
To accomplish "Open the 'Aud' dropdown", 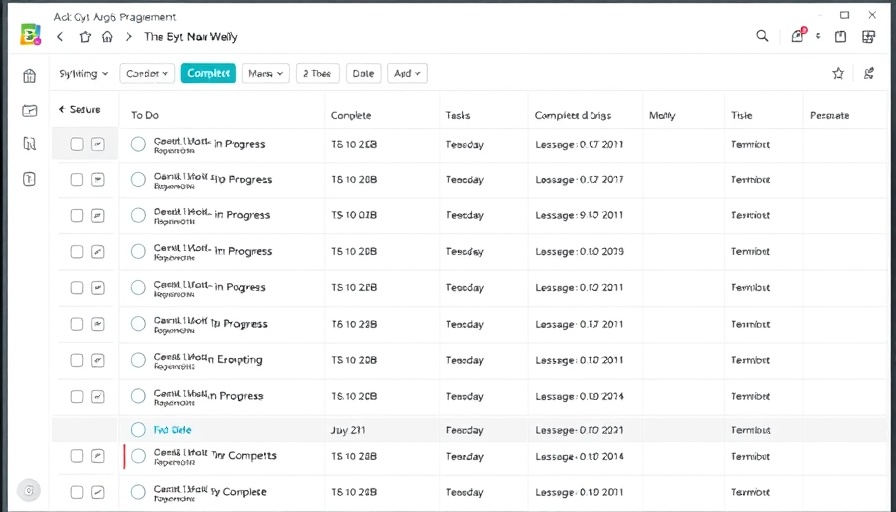I will 407,73.
